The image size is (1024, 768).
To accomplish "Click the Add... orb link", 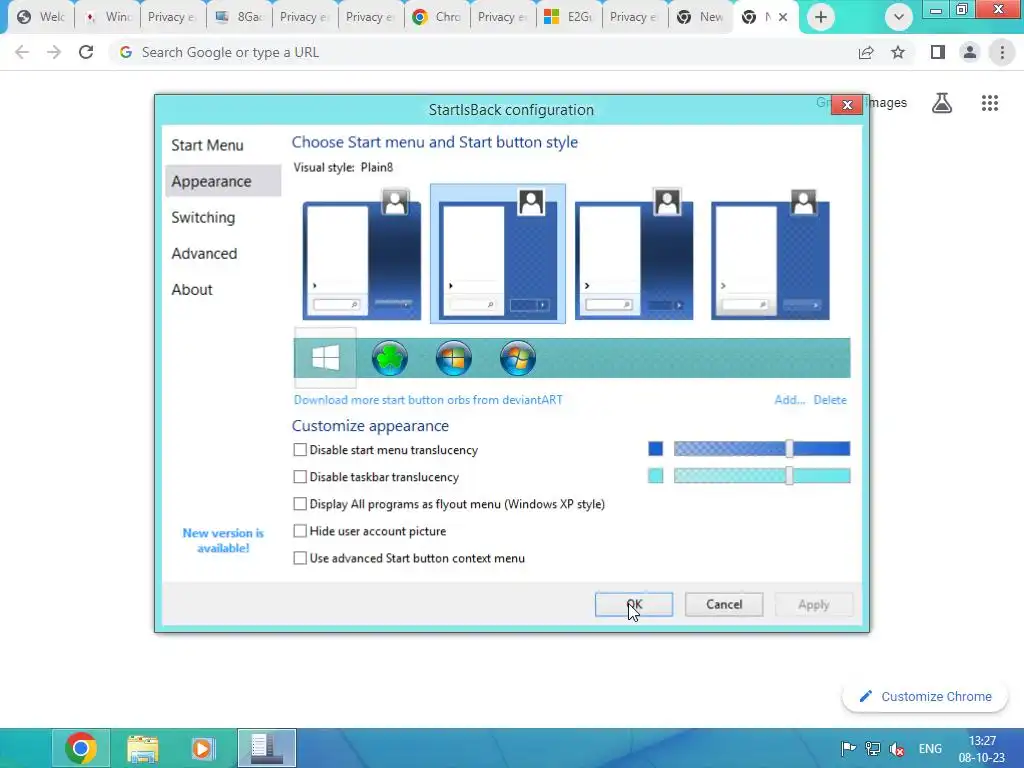I will point(790,400).
